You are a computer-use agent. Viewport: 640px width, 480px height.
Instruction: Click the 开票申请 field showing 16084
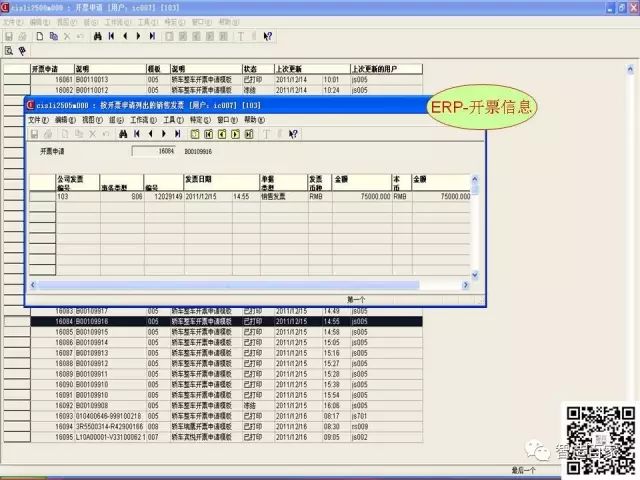[x=153, y=151]
